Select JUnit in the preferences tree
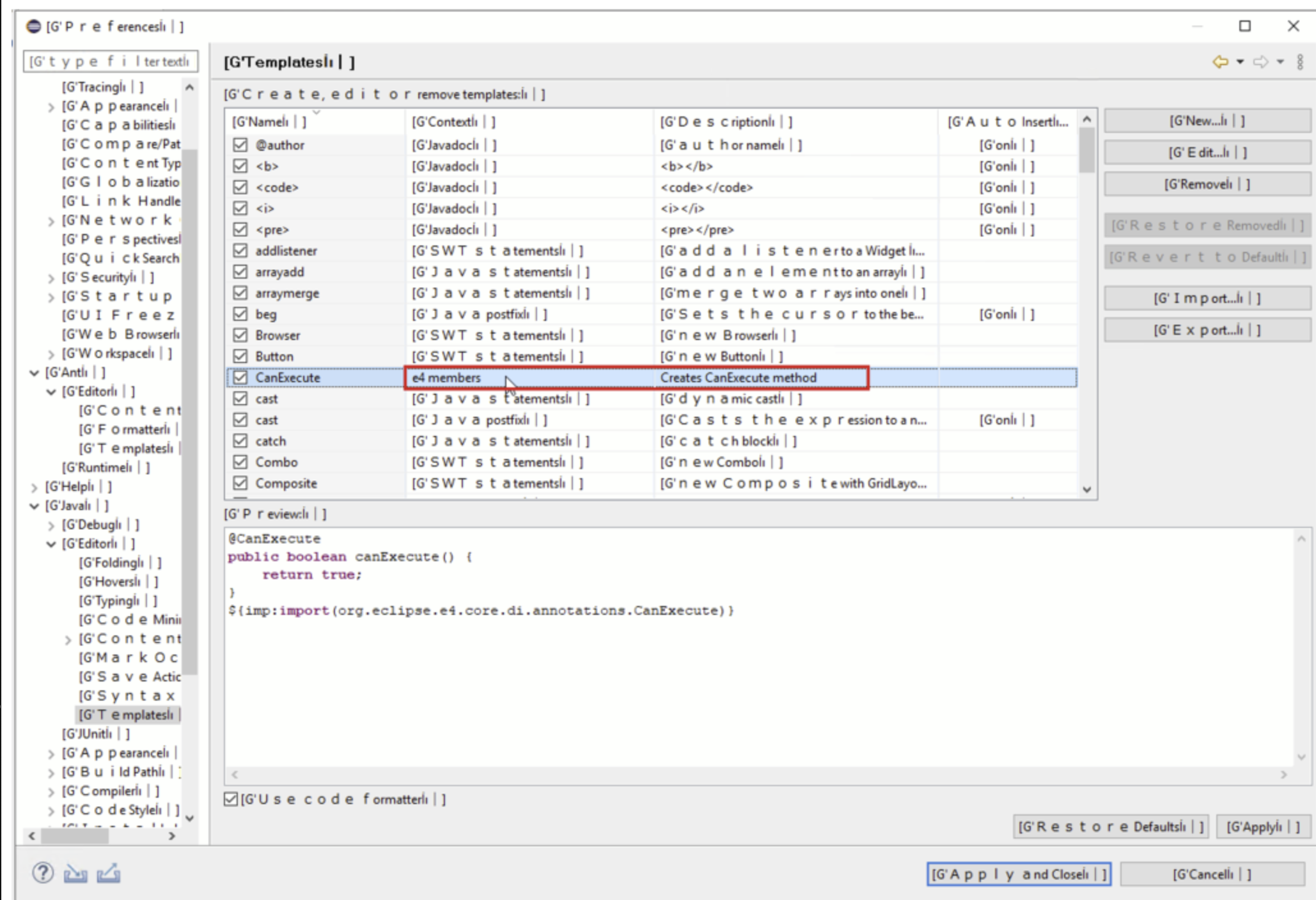The width and height of the screenshot is (1316, 900). [x=95, y=734]
